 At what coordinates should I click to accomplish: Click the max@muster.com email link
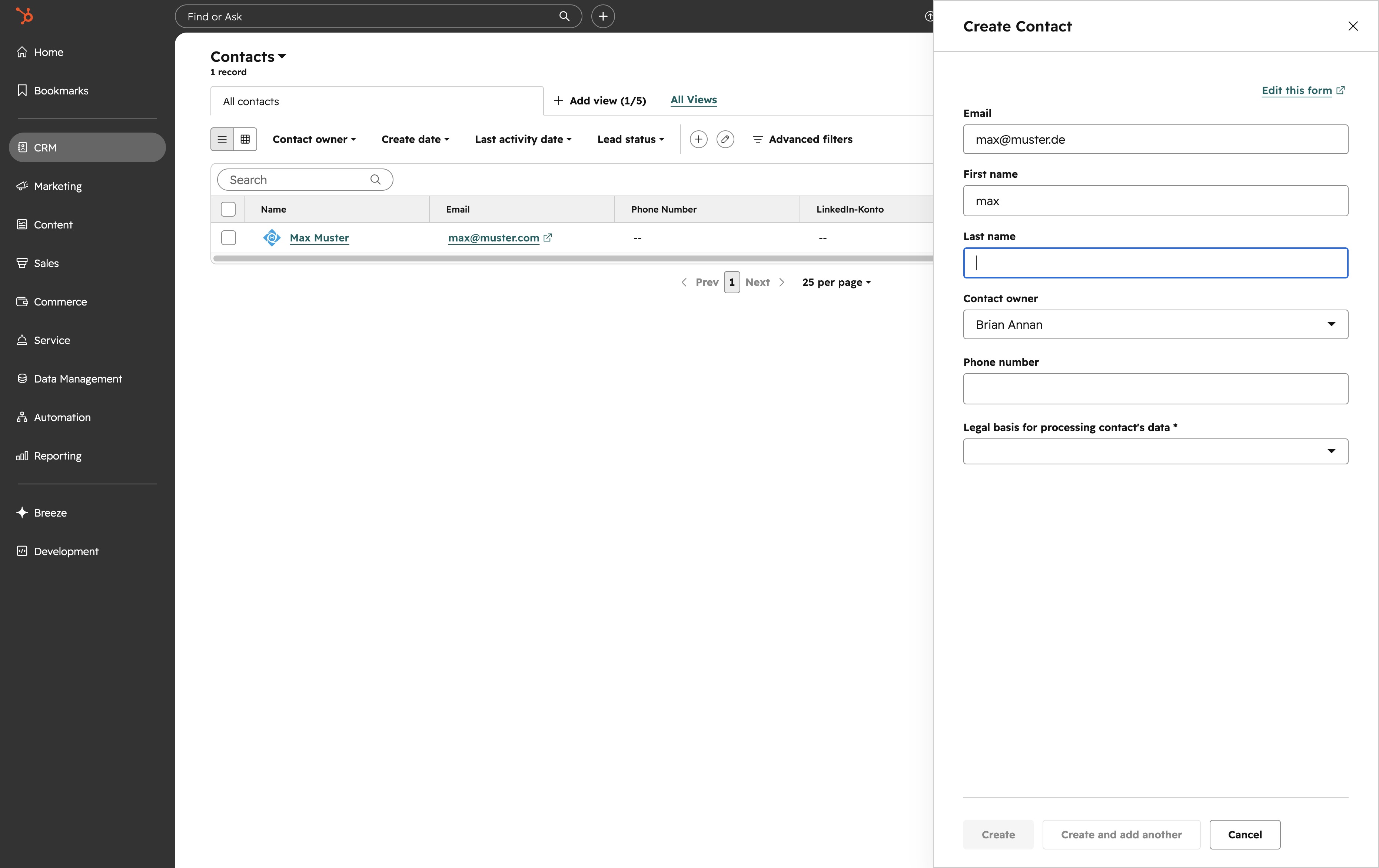pos(494,238)
